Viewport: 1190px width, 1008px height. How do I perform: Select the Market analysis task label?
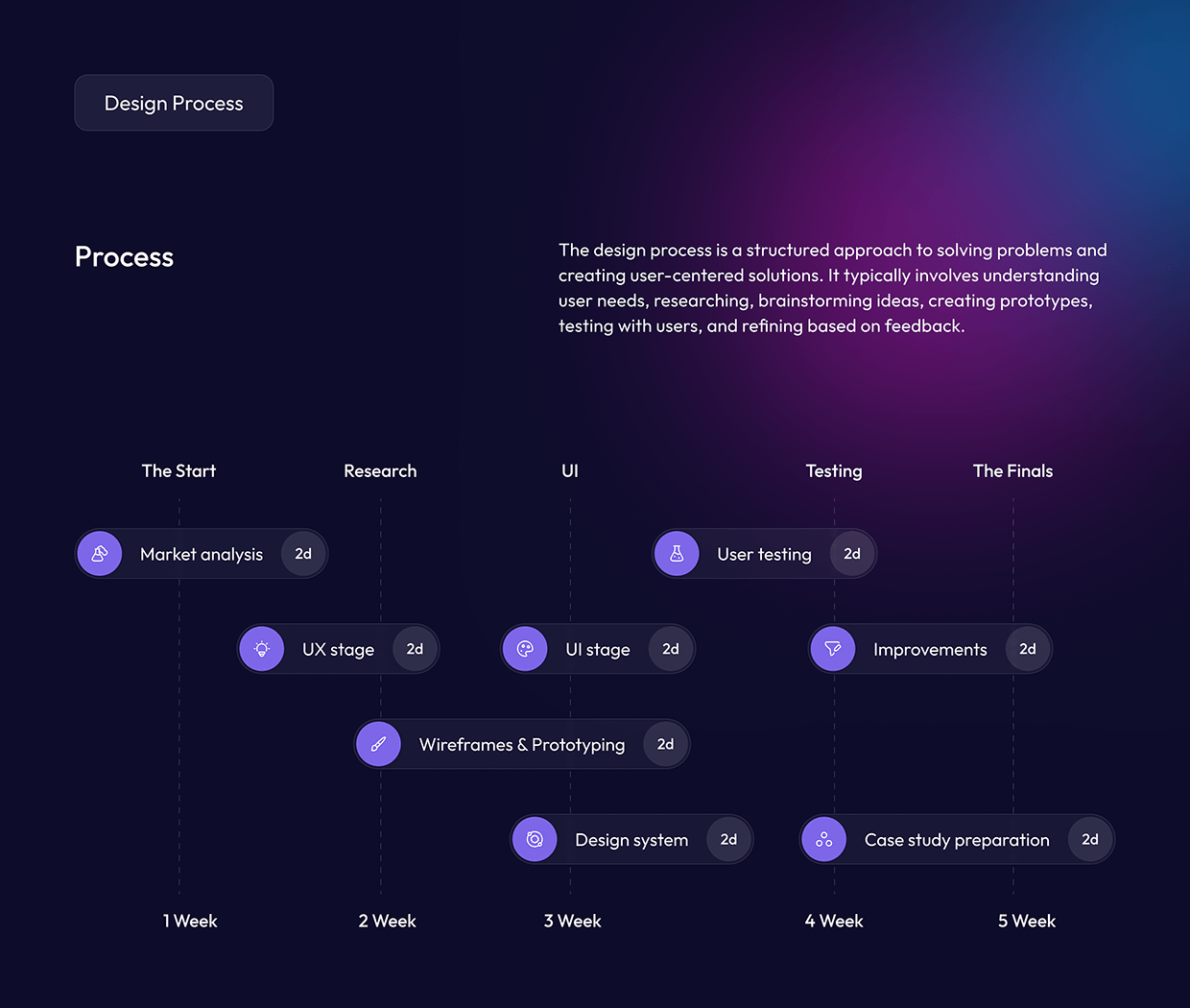tap(202, 554)
